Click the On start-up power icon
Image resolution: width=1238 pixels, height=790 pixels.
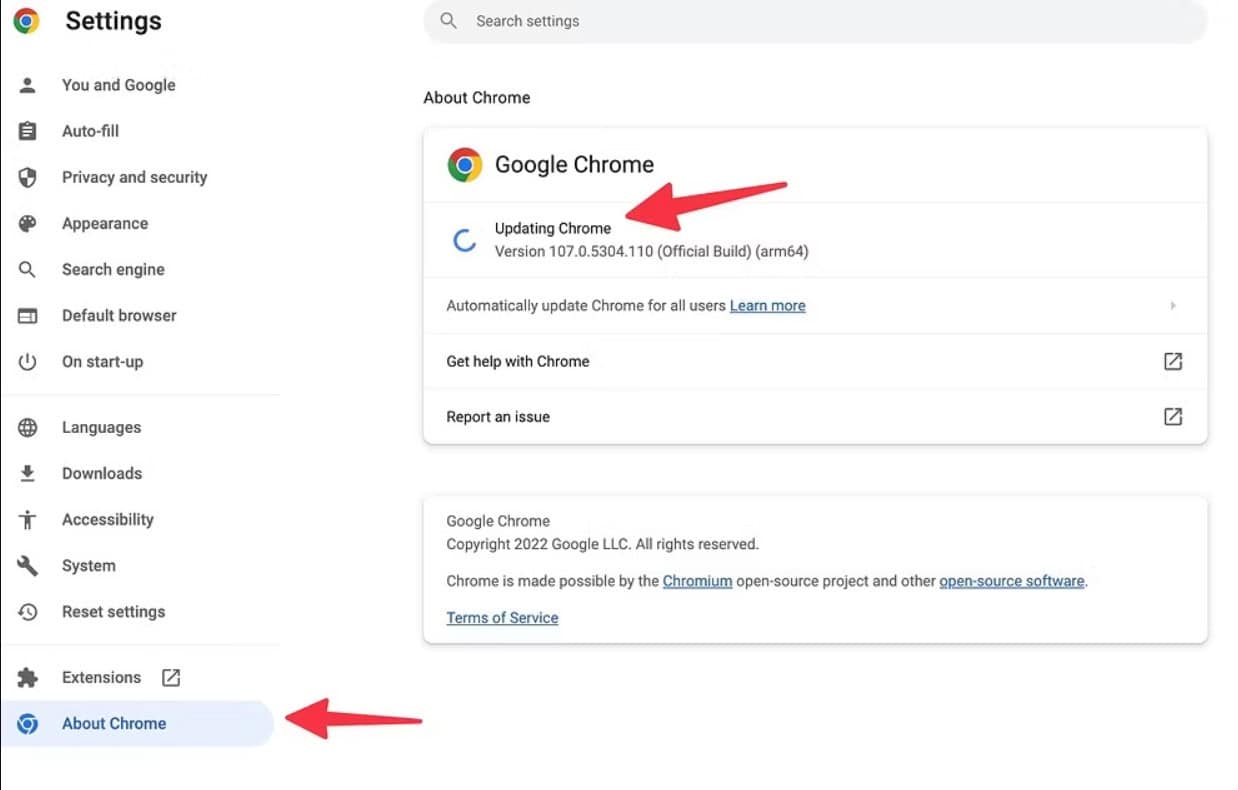click(x=28, y=361)
